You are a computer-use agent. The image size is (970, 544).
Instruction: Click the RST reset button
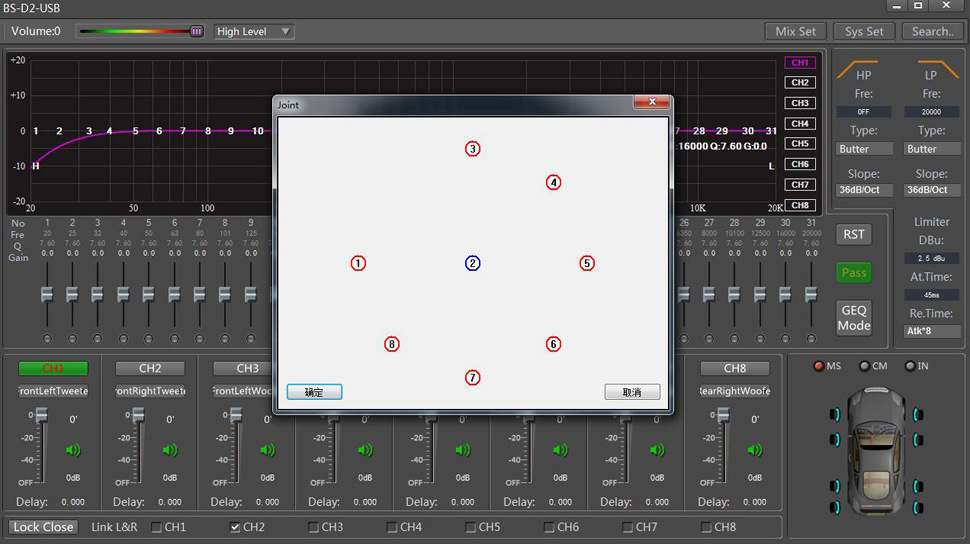point(854,235)
